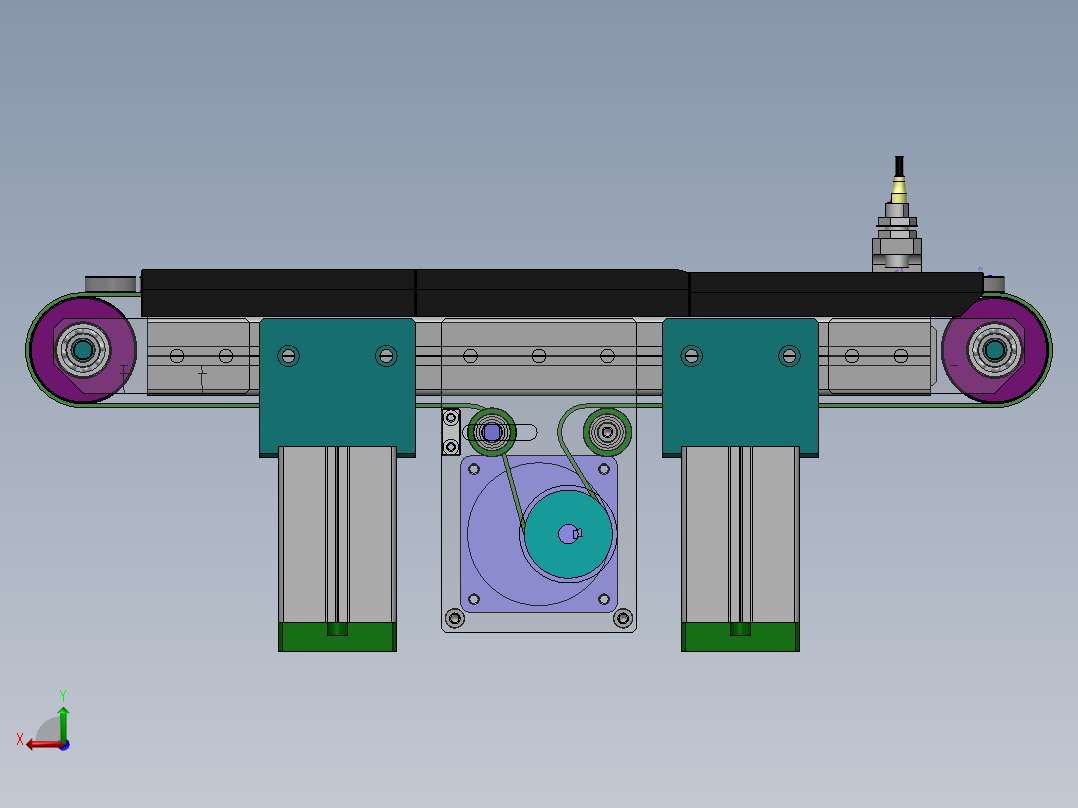Select the left grey support leg
This screenshot has width=1078, height=808.
337,534
